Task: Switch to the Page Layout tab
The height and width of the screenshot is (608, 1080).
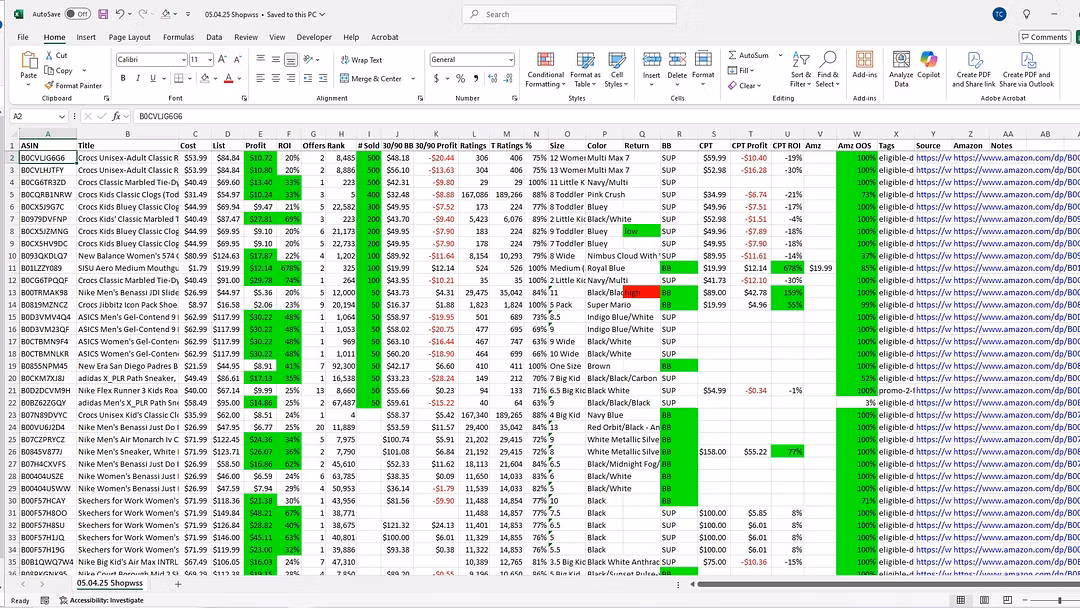Action: [130, 37]
